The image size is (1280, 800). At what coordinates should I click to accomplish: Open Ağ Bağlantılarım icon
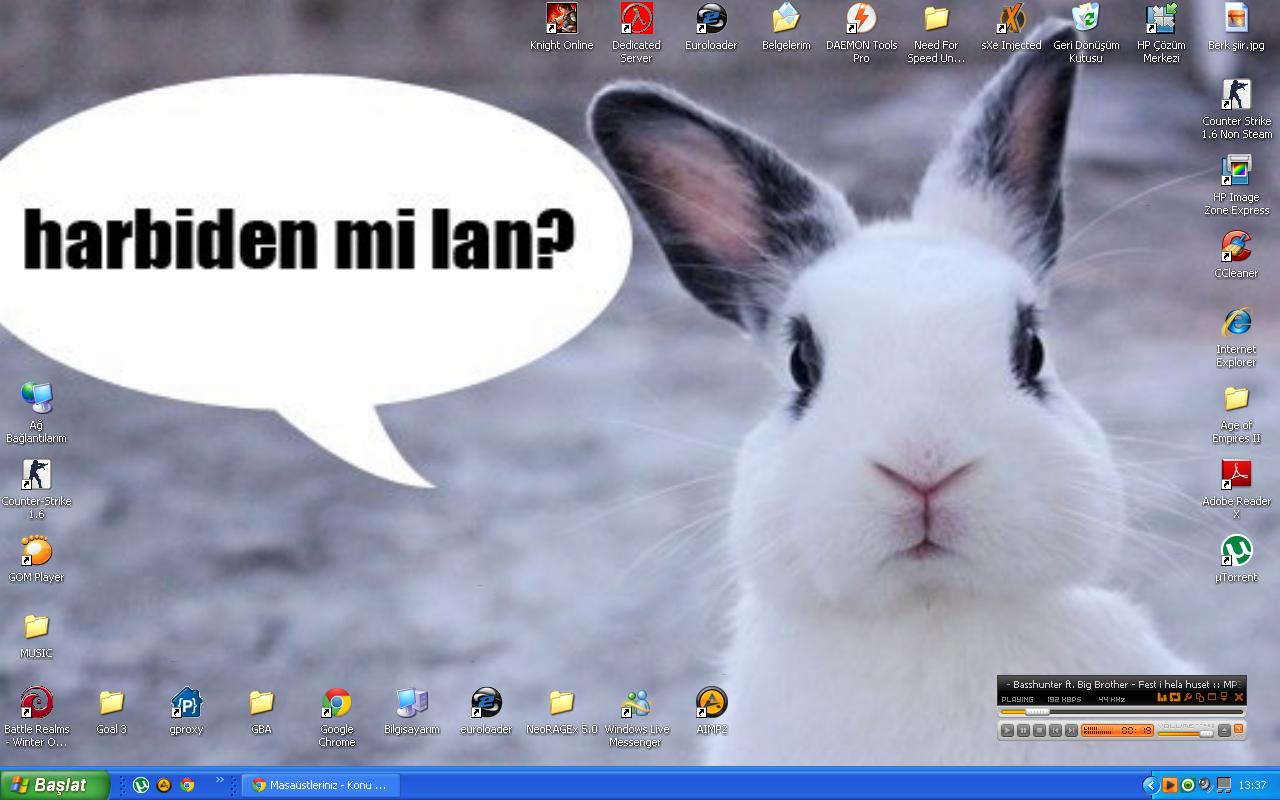36,413
